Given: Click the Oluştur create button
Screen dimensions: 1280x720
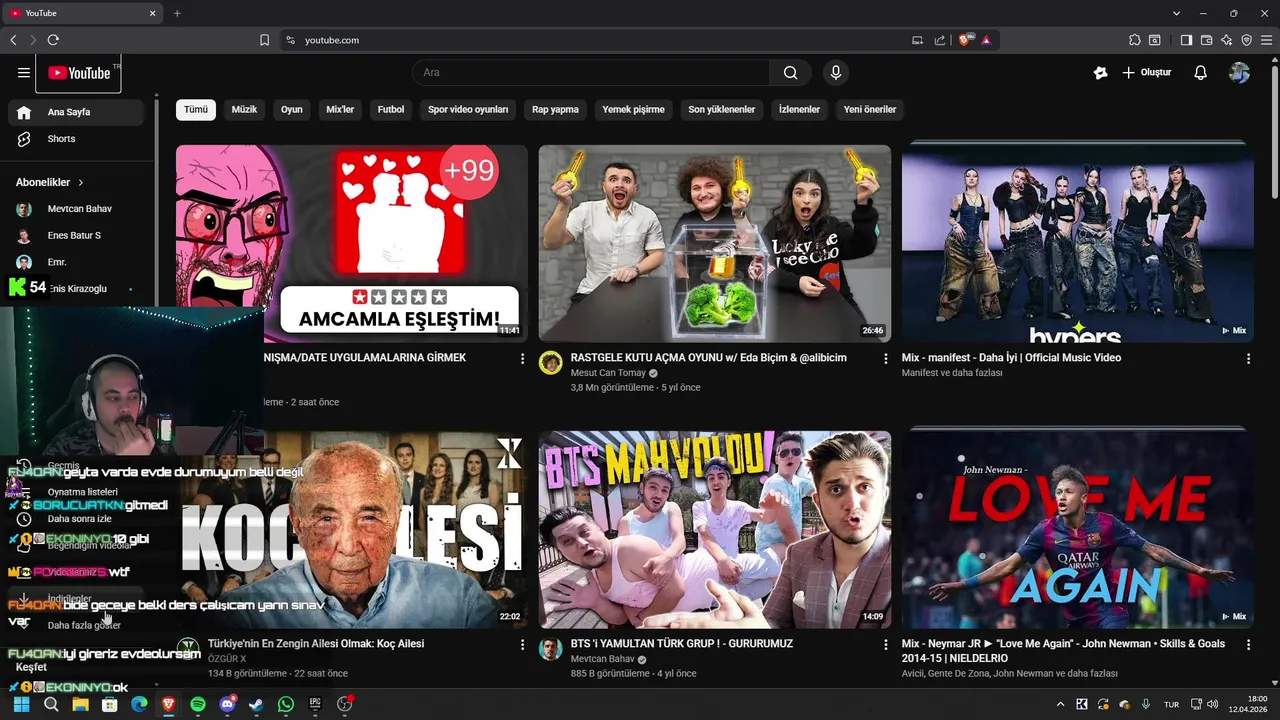Looking at the screenshot, I should pyautogui.click(x=1146, y=73).
